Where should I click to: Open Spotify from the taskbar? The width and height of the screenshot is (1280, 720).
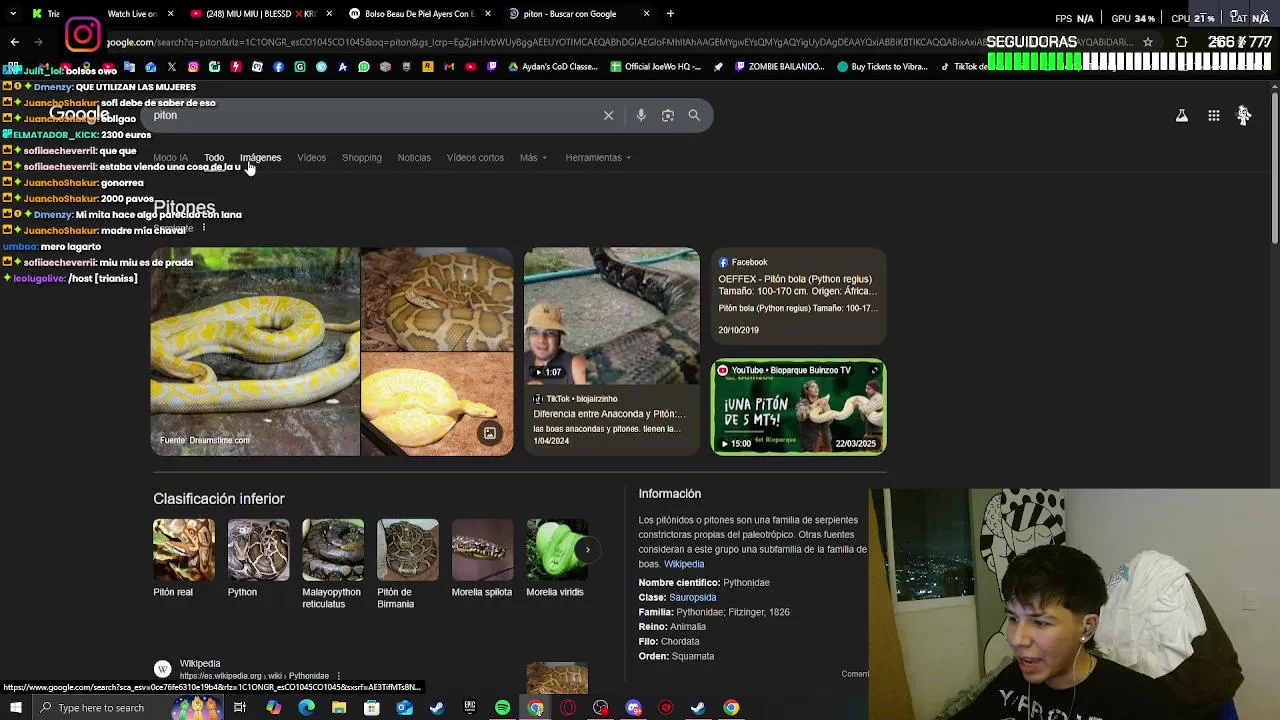point(502,708)
